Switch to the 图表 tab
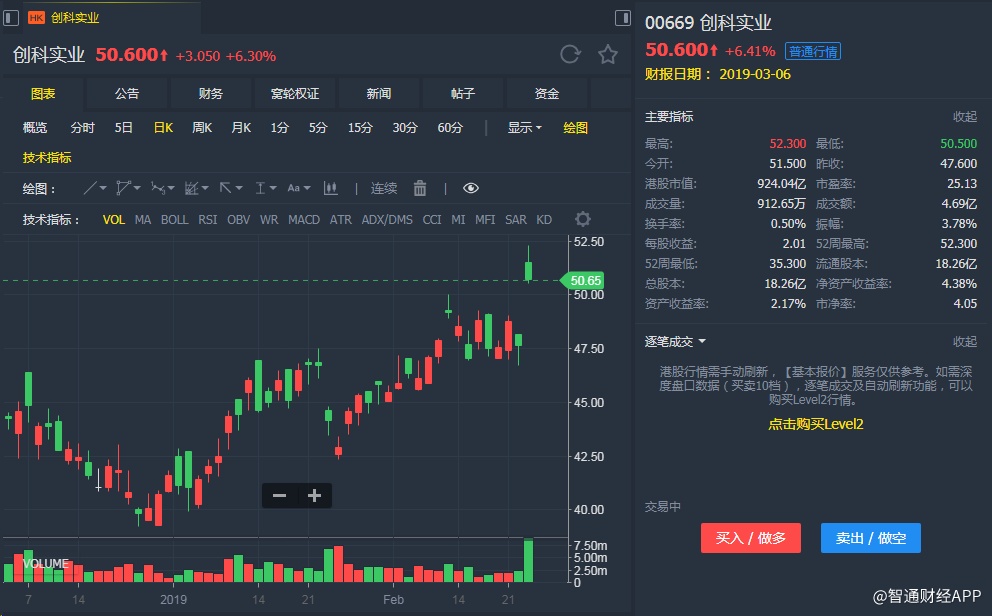This screenshot has width=992, height=616. (43, 94)
